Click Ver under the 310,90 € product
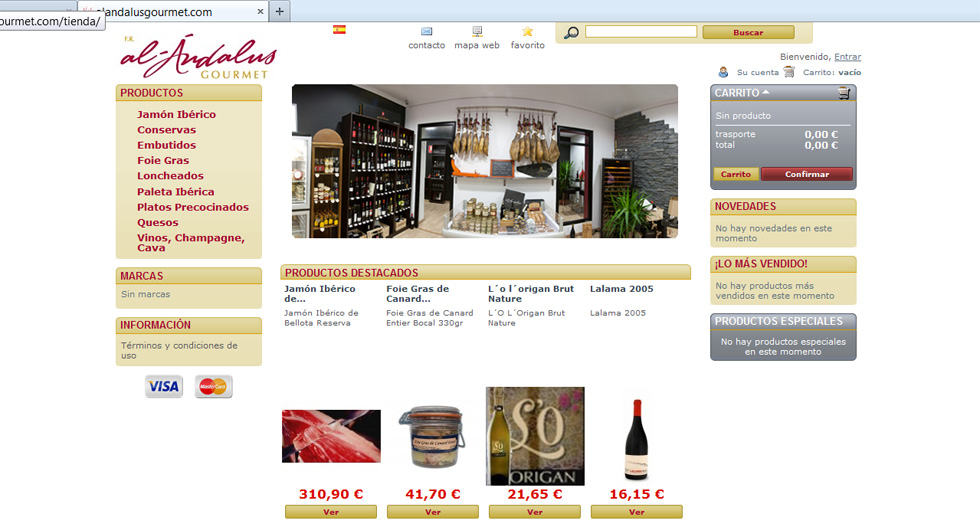The width and height of the screenshot is (980, 520). pyautogui.click(x=331, y=512)
